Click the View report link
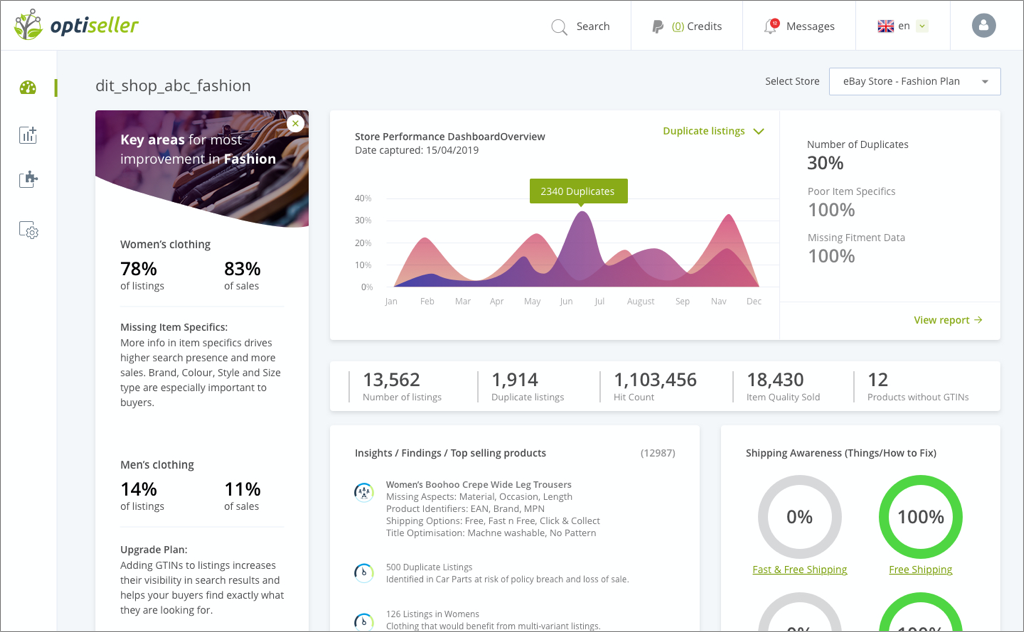This screenshot has width=1024, height=632. (x=948, y=320)
